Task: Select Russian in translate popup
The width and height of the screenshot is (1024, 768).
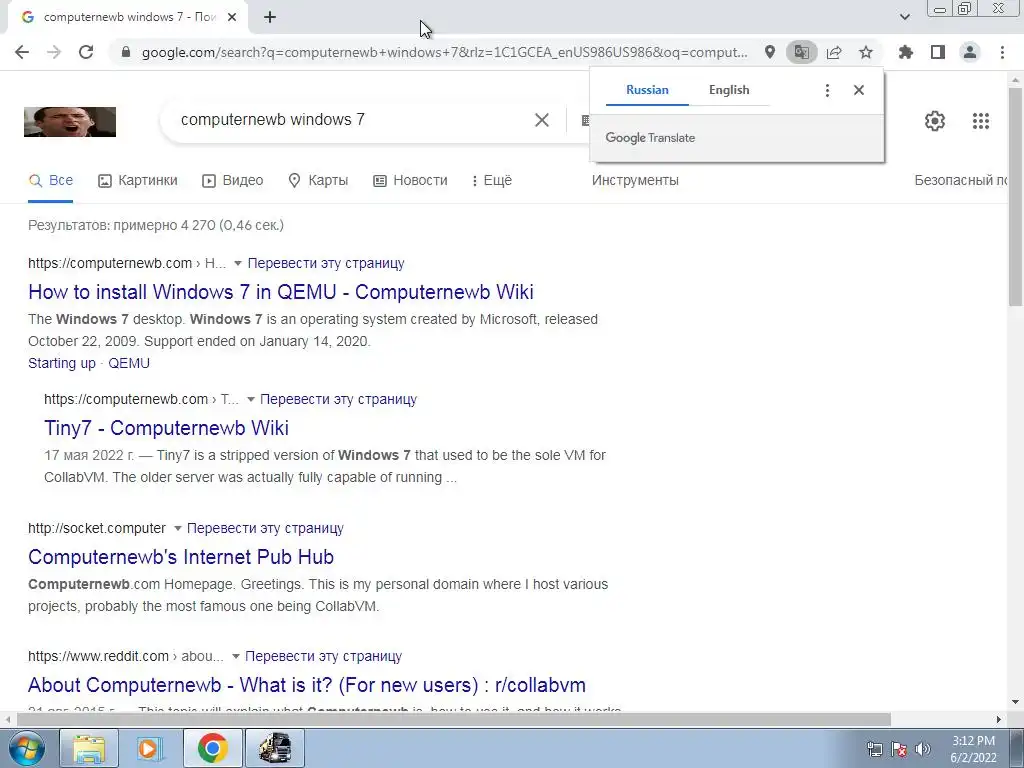Action: [647, 90]
